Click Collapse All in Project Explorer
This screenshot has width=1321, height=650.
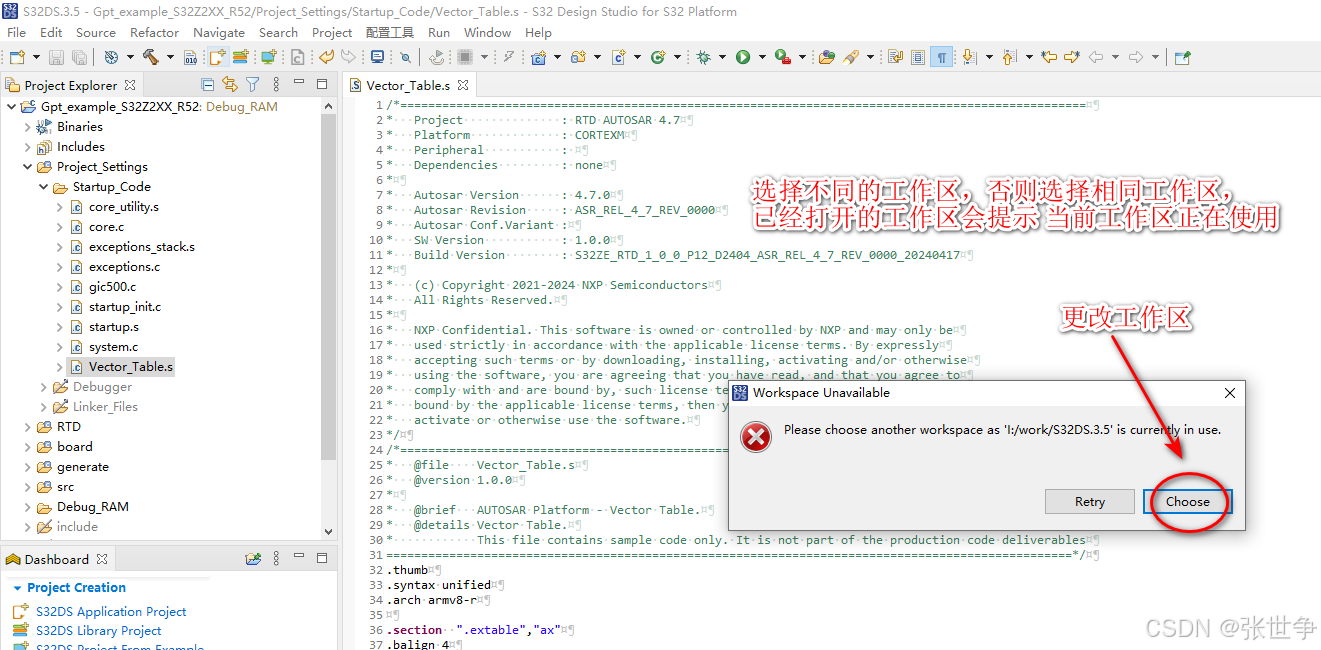(x=207, y=85)
